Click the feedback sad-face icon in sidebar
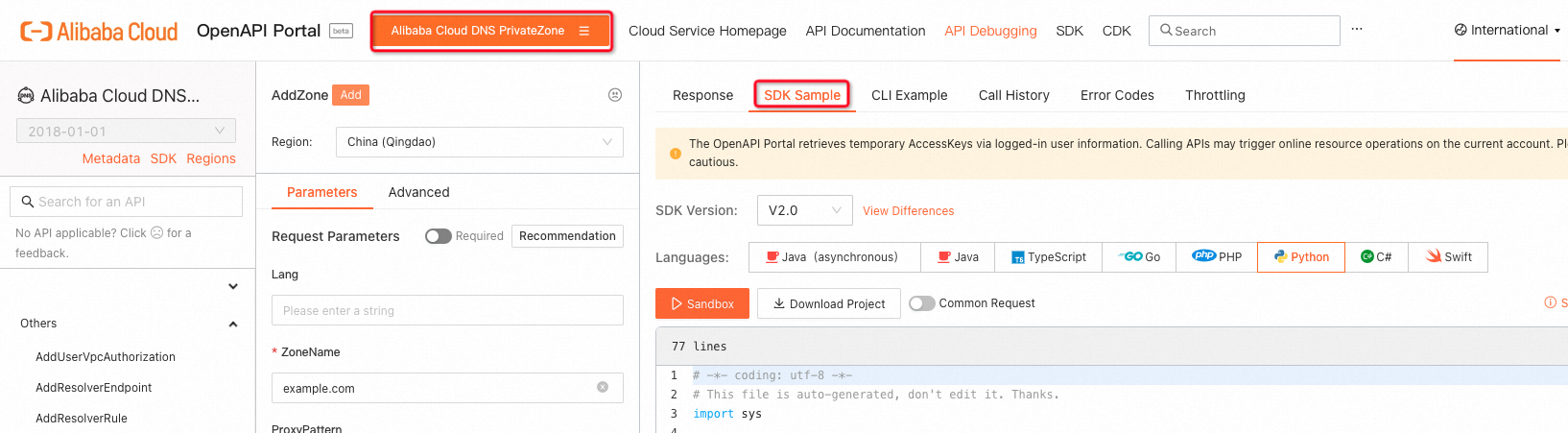Image resolution: width=1568 pixels, height=433 pixels. (x=156, y=232)
